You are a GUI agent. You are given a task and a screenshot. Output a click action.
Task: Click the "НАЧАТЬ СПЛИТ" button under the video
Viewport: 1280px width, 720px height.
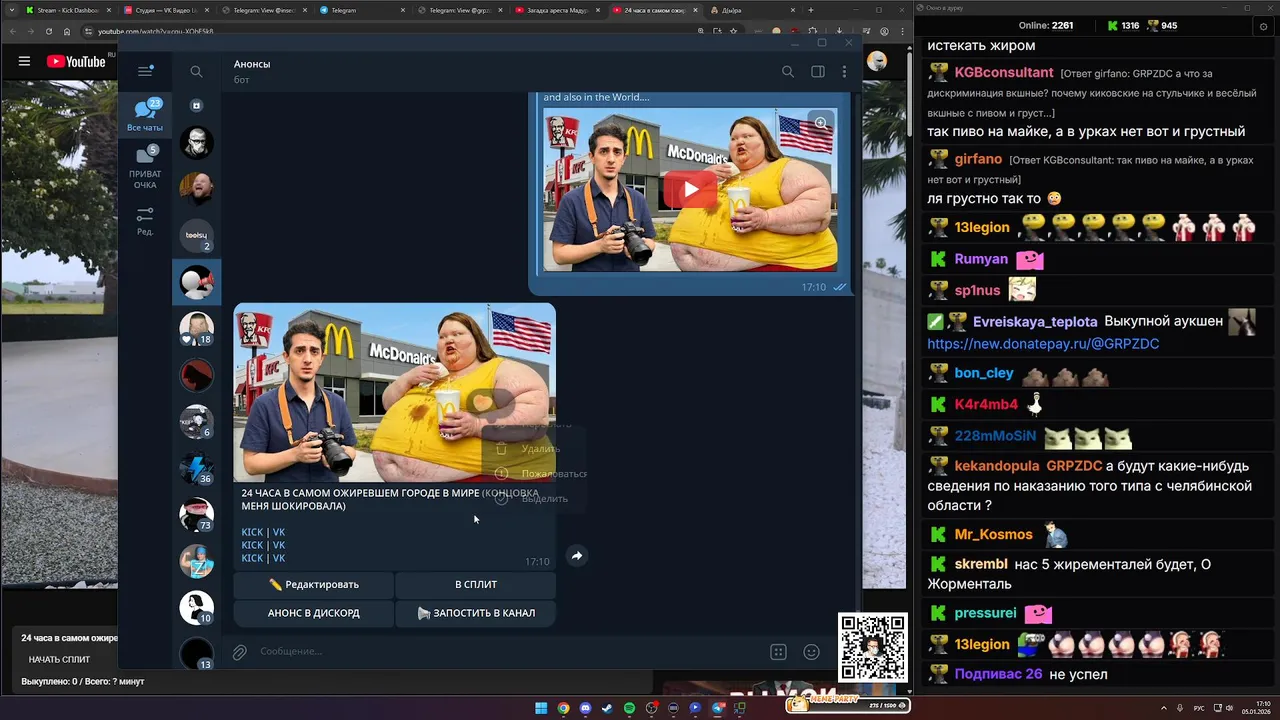59,660
